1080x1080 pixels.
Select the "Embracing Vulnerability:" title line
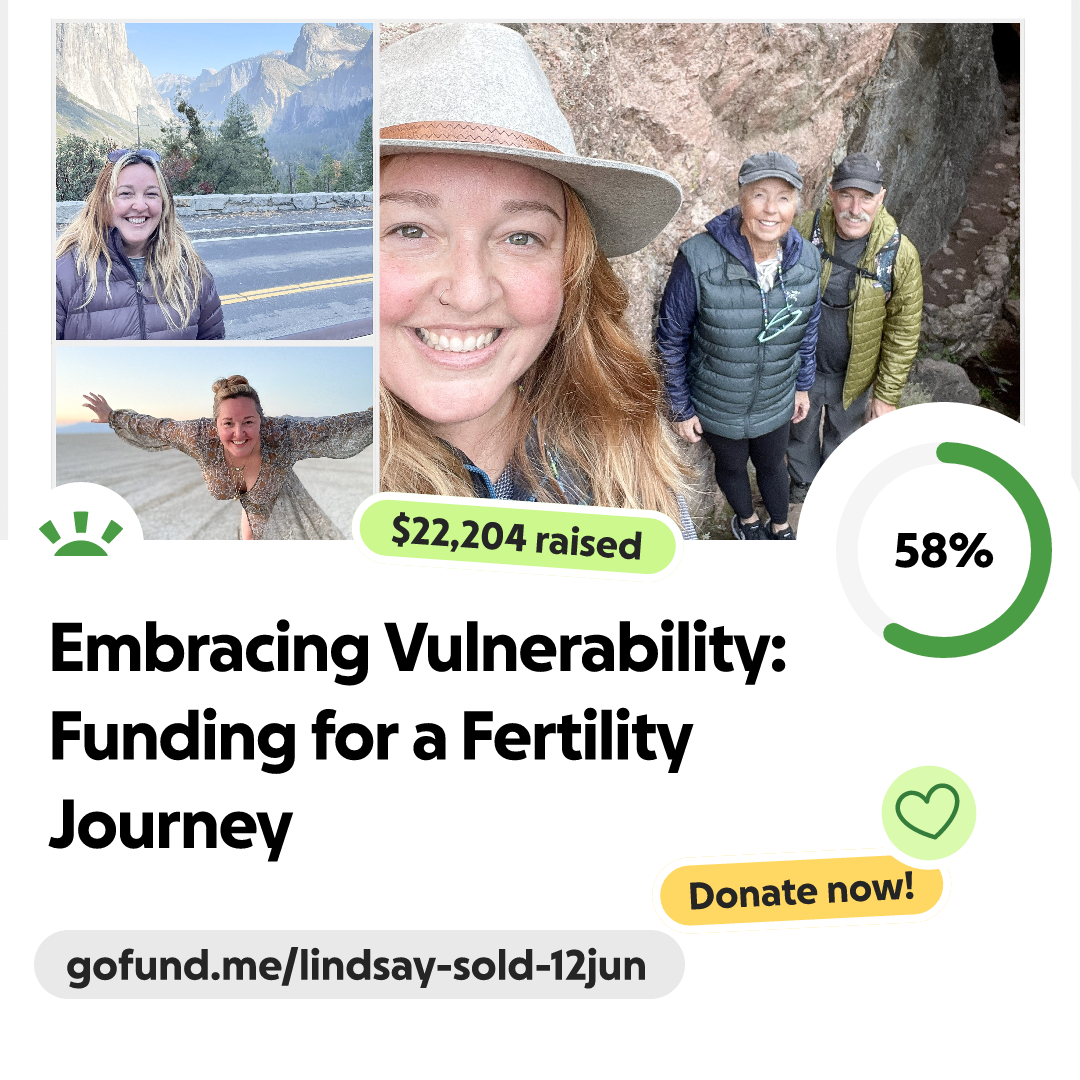coord(418,651)
